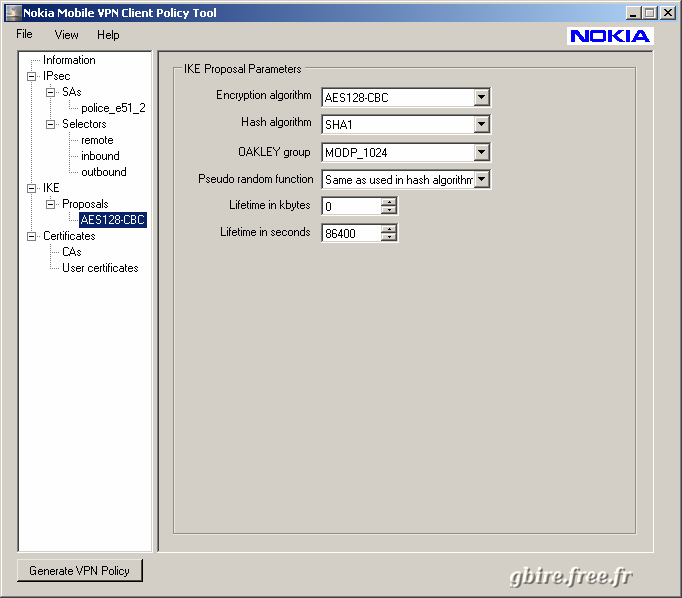682x598 pixels.
Task: Increase Lifetime in seconds value
Action: pos(389,229)
